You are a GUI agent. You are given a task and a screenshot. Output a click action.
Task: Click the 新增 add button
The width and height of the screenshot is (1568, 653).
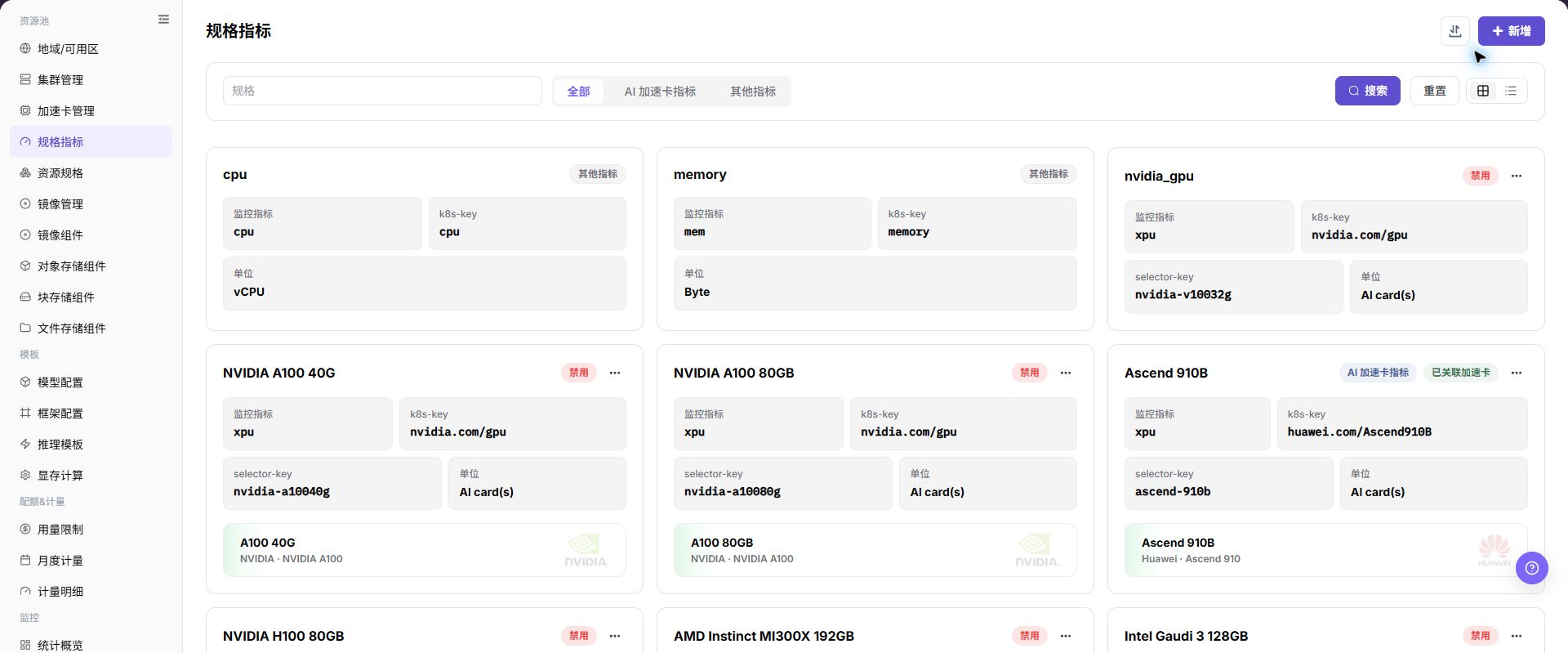1511,31
